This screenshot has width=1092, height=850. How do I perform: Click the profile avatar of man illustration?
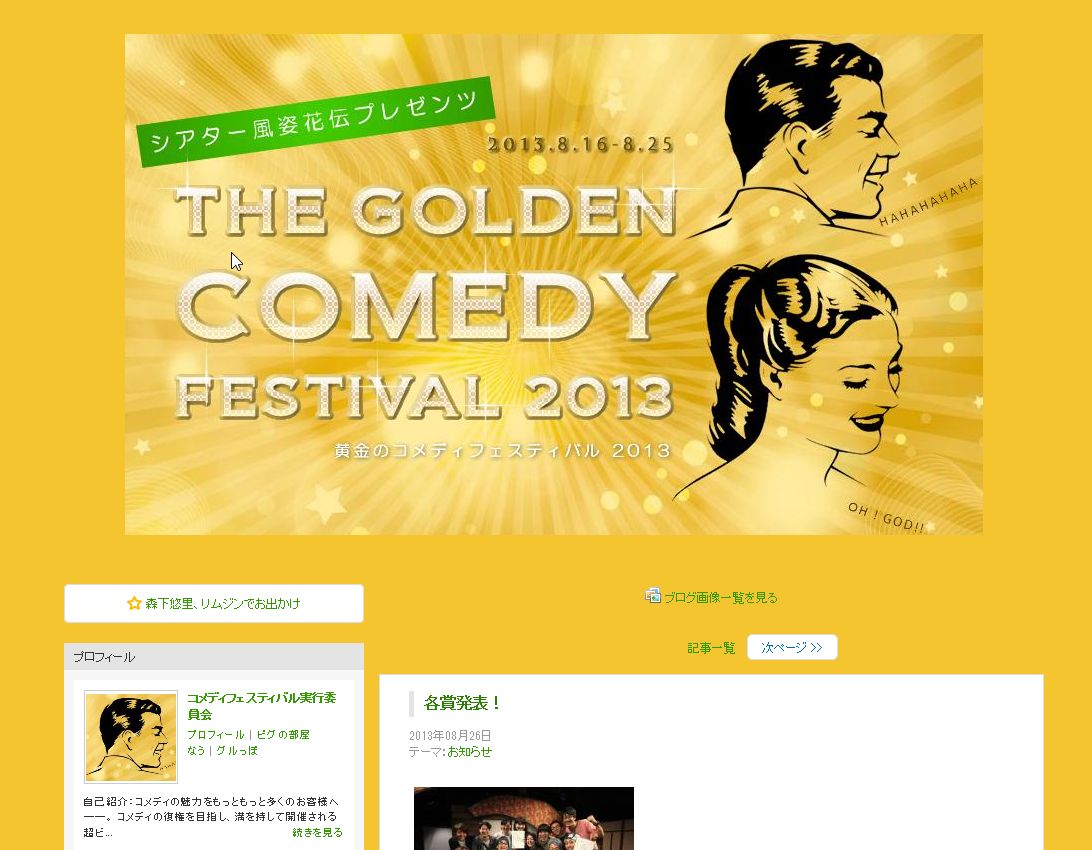click(x=131, y=737)
